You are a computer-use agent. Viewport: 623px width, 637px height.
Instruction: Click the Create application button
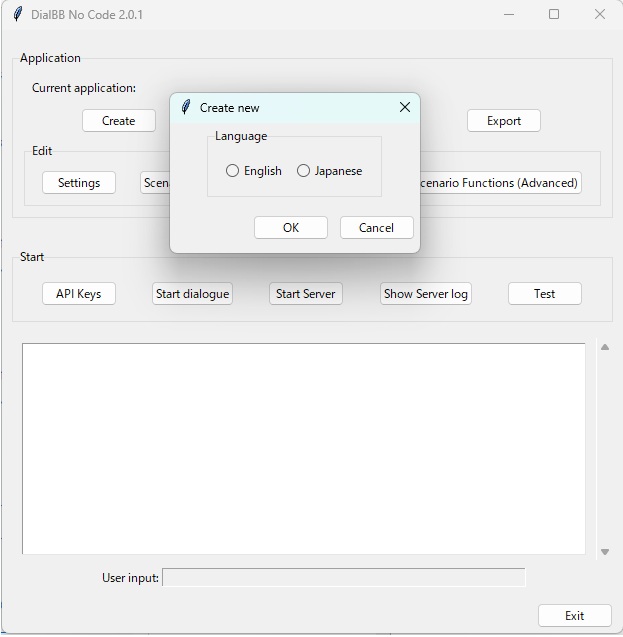point(119,121)
